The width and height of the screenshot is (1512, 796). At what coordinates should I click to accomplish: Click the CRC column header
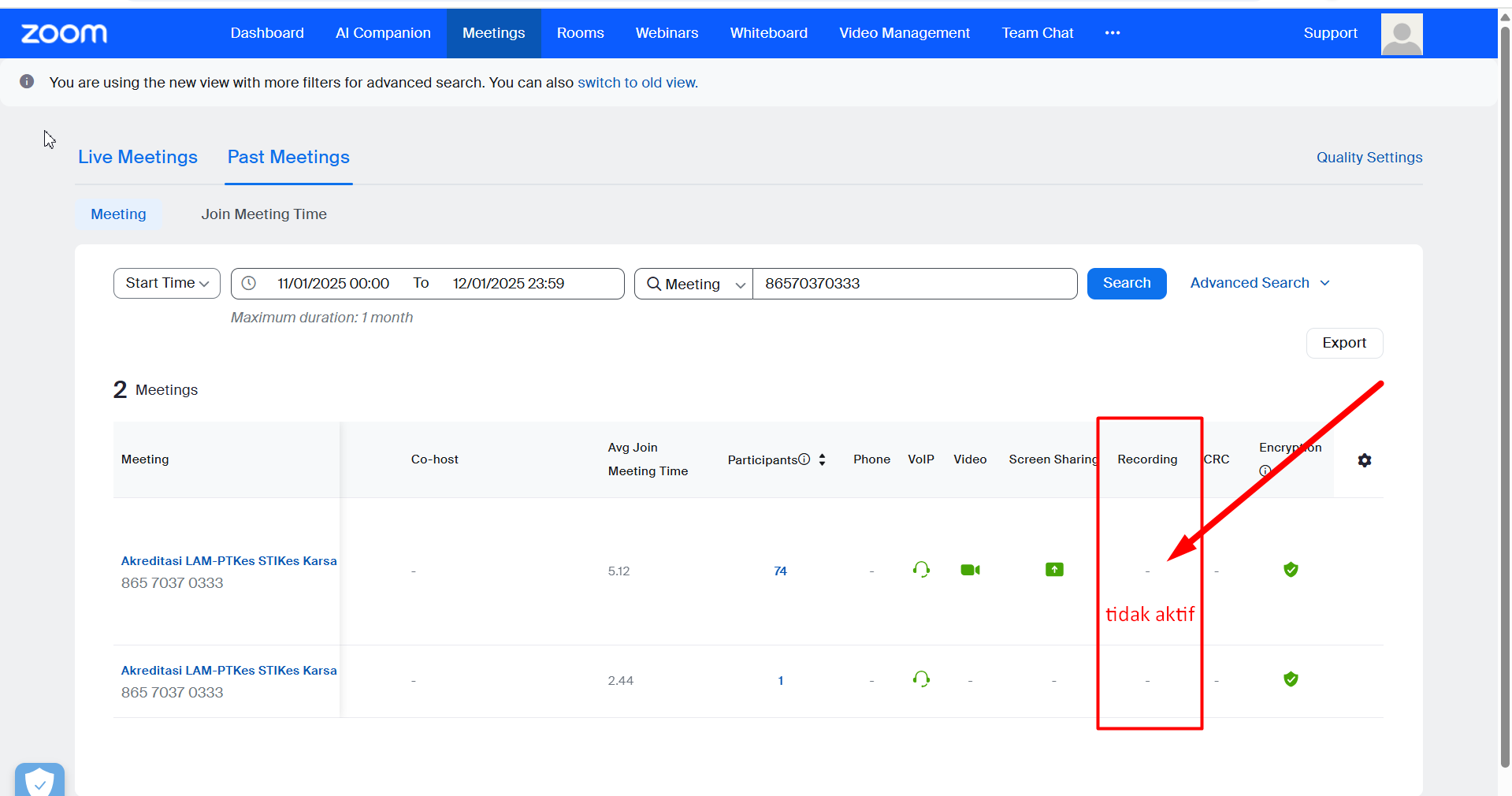1217,459
